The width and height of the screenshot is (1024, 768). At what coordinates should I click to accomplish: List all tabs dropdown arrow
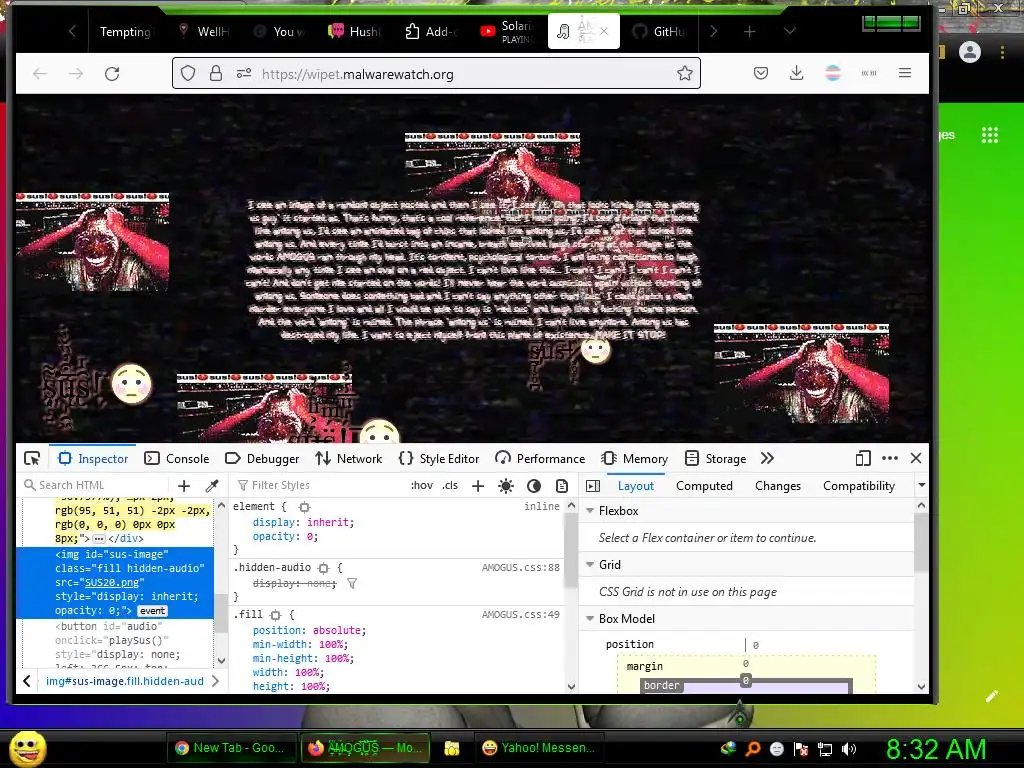(x=790, y=31)
